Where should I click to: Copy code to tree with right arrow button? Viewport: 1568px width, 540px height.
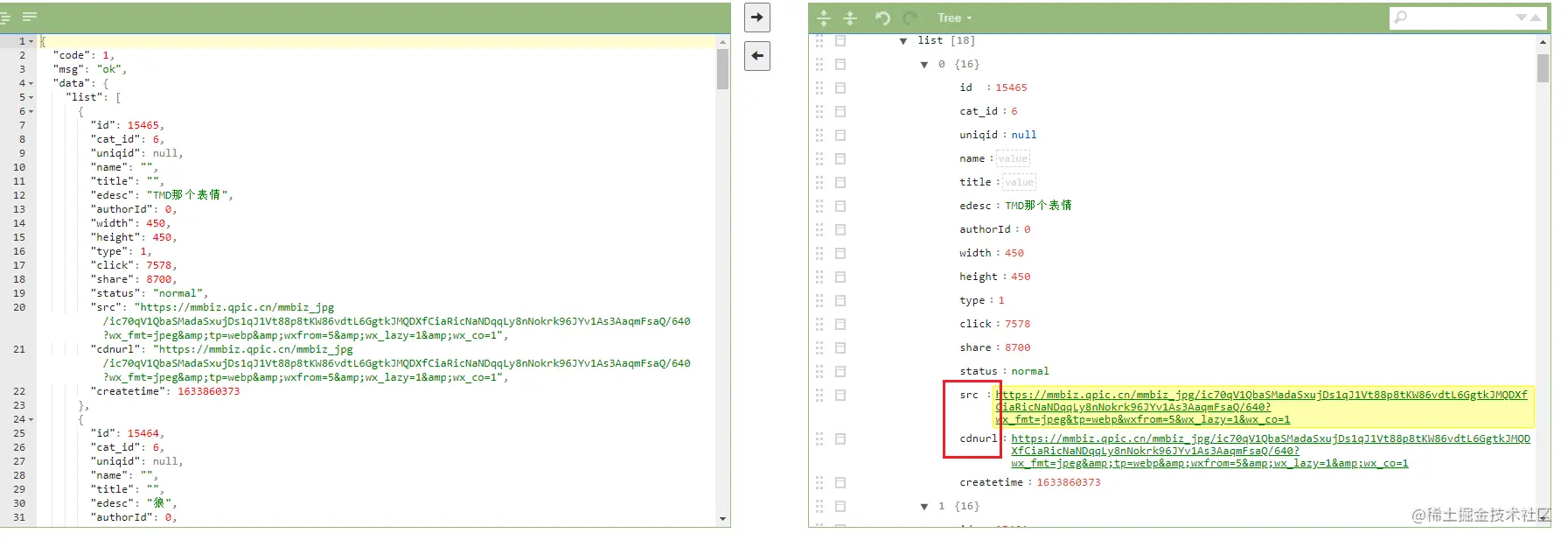[x=757, y=18]
